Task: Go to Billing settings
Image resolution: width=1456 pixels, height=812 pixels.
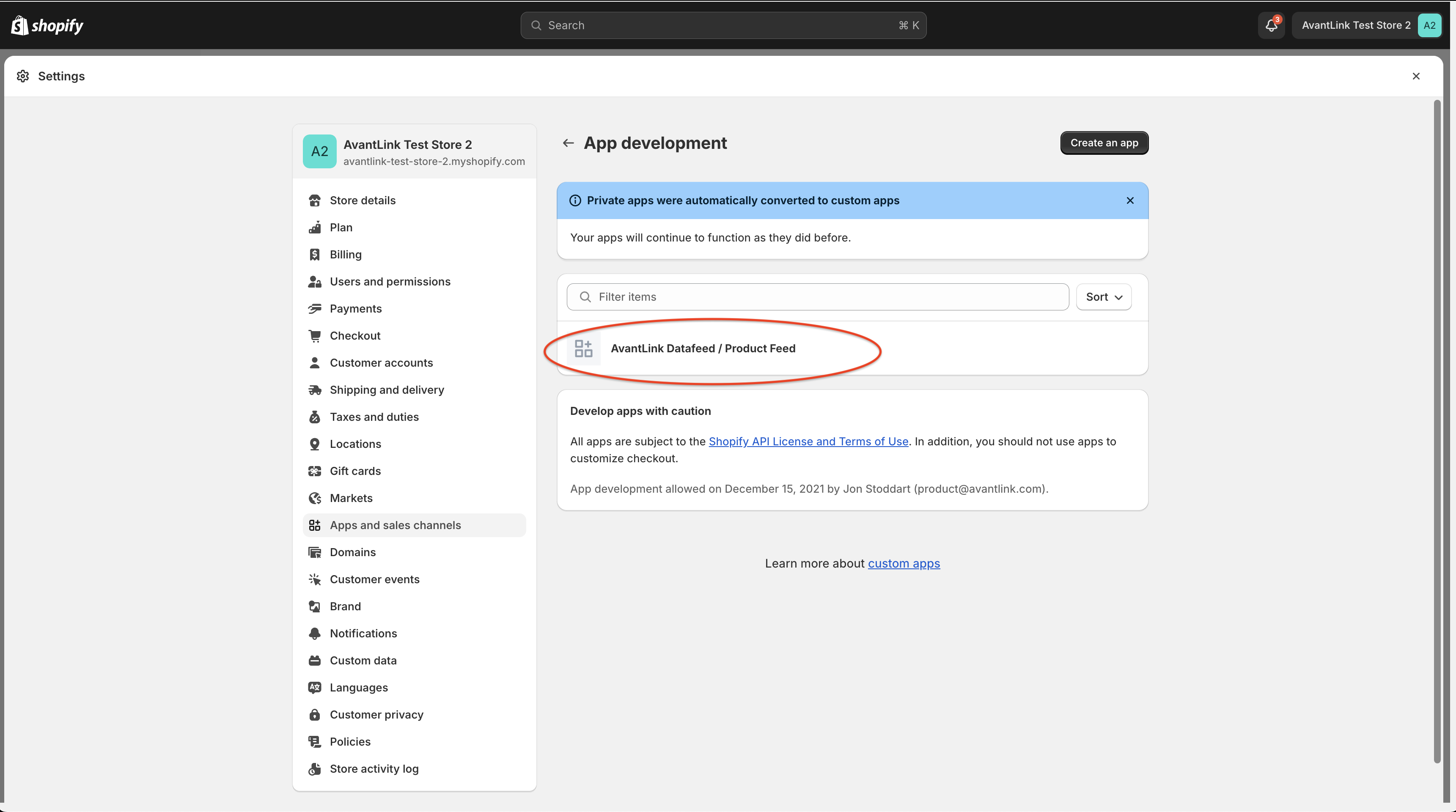Action: pyautogui.click(x=414, y=255)
